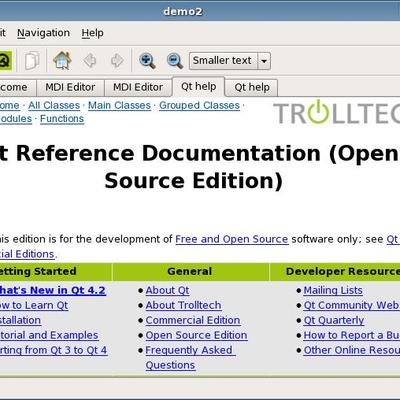400x400 pixels.
Task: Select the active Qt help tab
Action: point(199,87)
